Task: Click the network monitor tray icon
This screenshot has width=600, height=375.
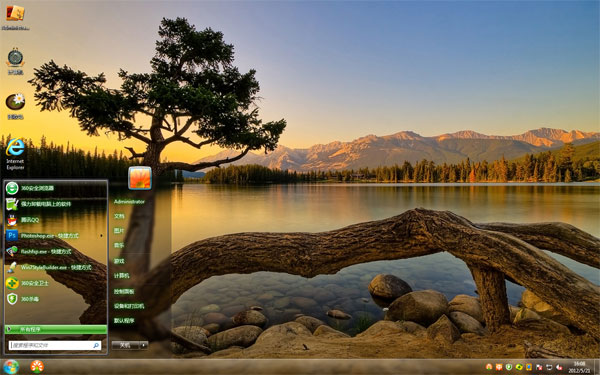Action: [549, 367]
